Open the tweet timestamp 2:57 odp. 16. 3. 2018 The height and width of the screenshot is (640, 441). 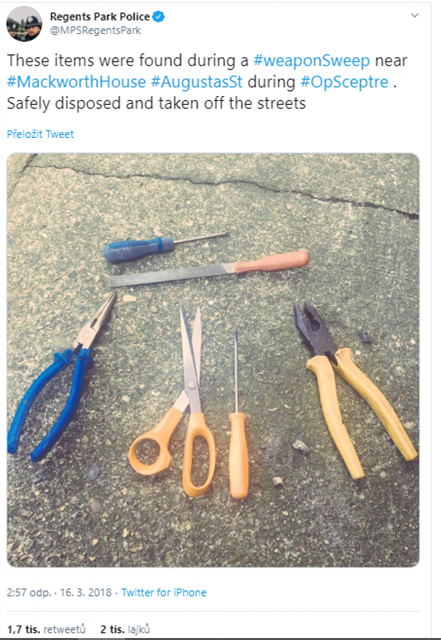[59, 592]
